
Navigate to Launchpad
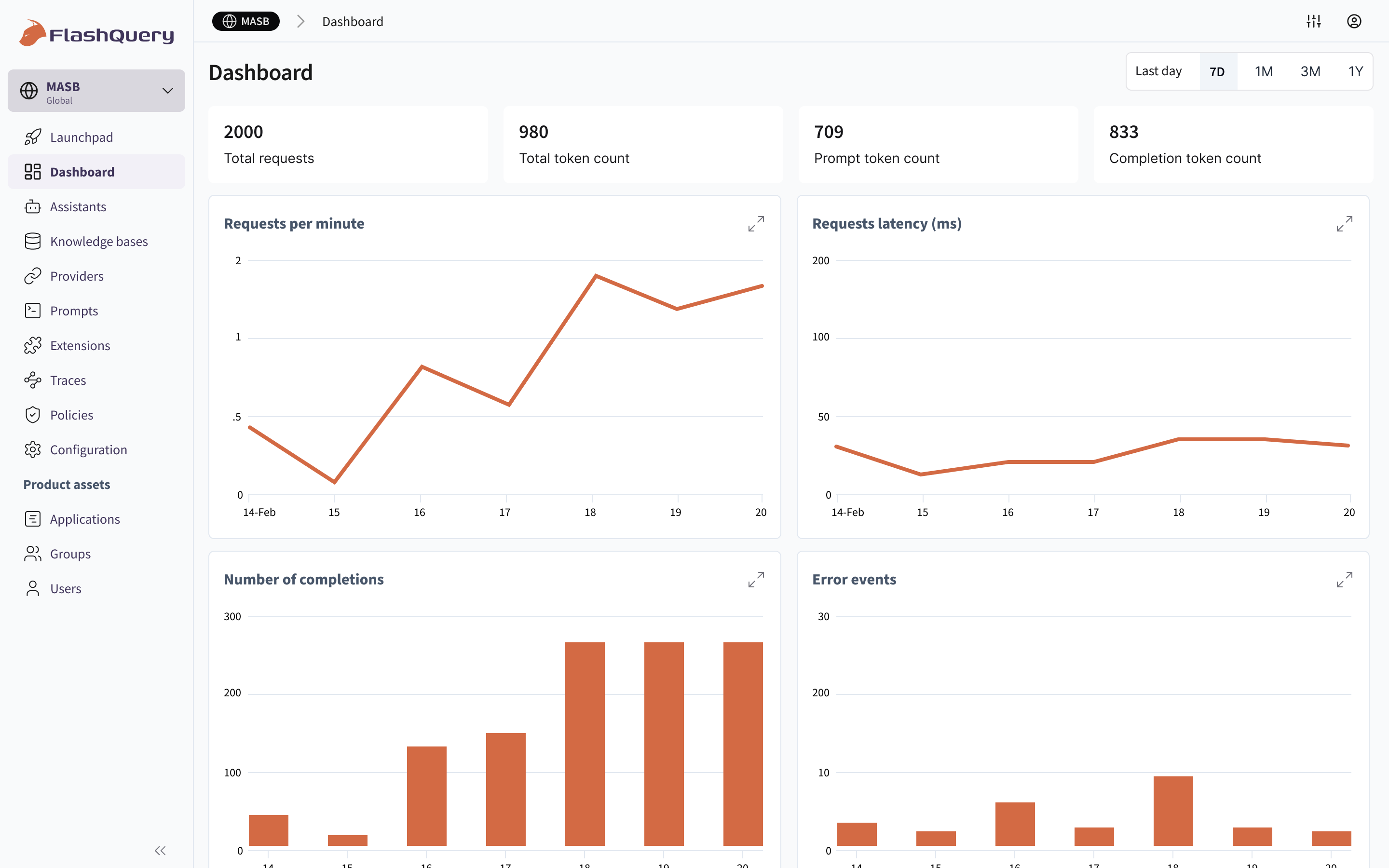point(81,137)
